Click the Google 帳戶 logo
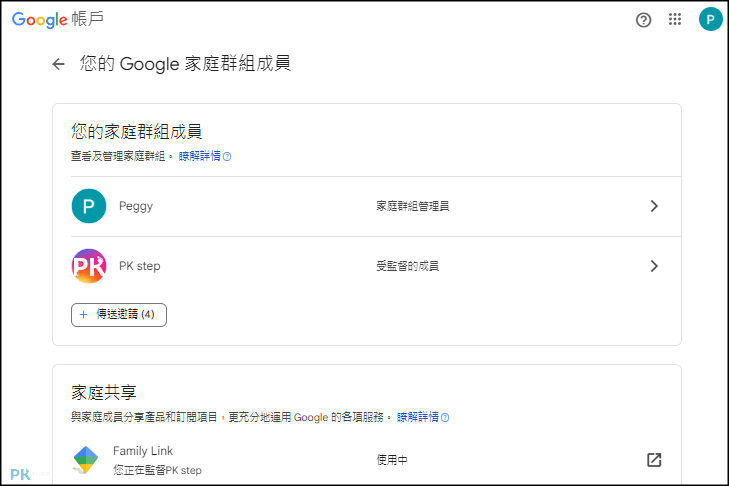This screenshot has width=729, height=486. click(58, 19)
